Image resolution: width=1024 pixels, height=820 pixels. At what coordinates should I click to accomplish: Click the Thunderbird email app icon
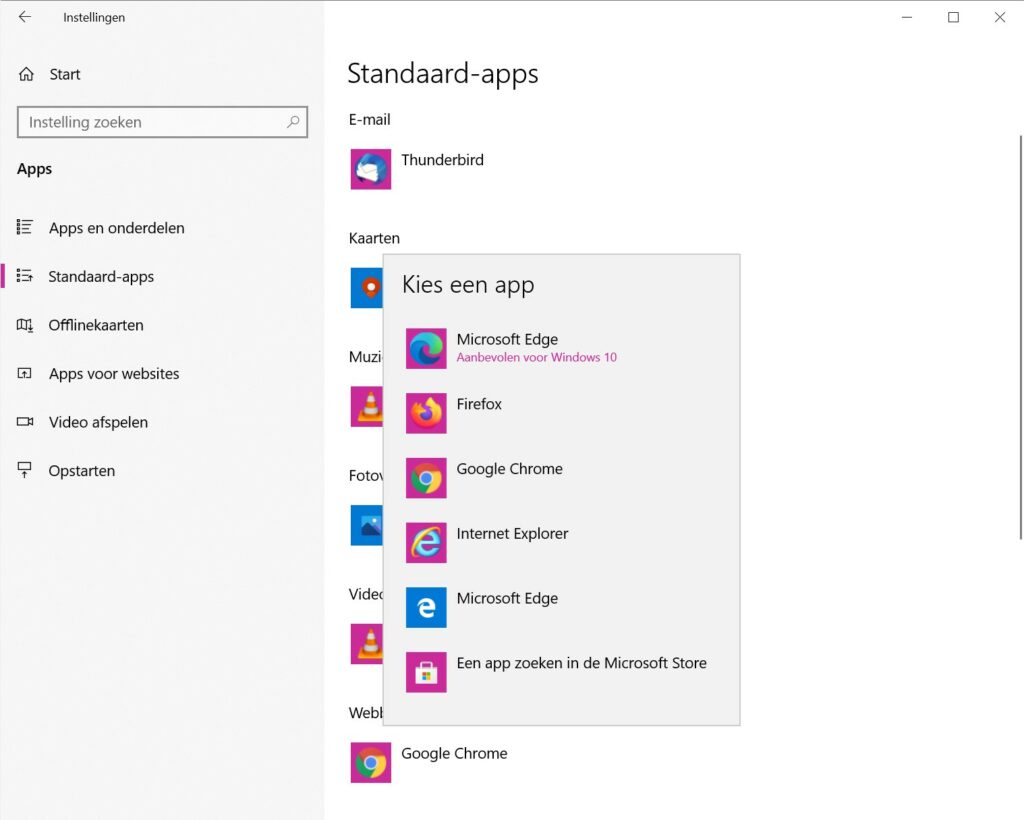pyautogui.click(x=370, y=169)
